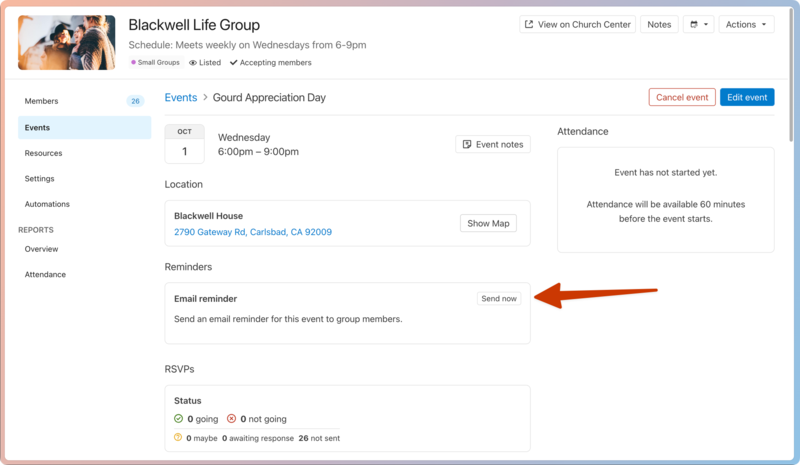The height and width of the screenshot is (465, 800).
Task: Open the calendar icon dropdown
Action: point(698,25)
